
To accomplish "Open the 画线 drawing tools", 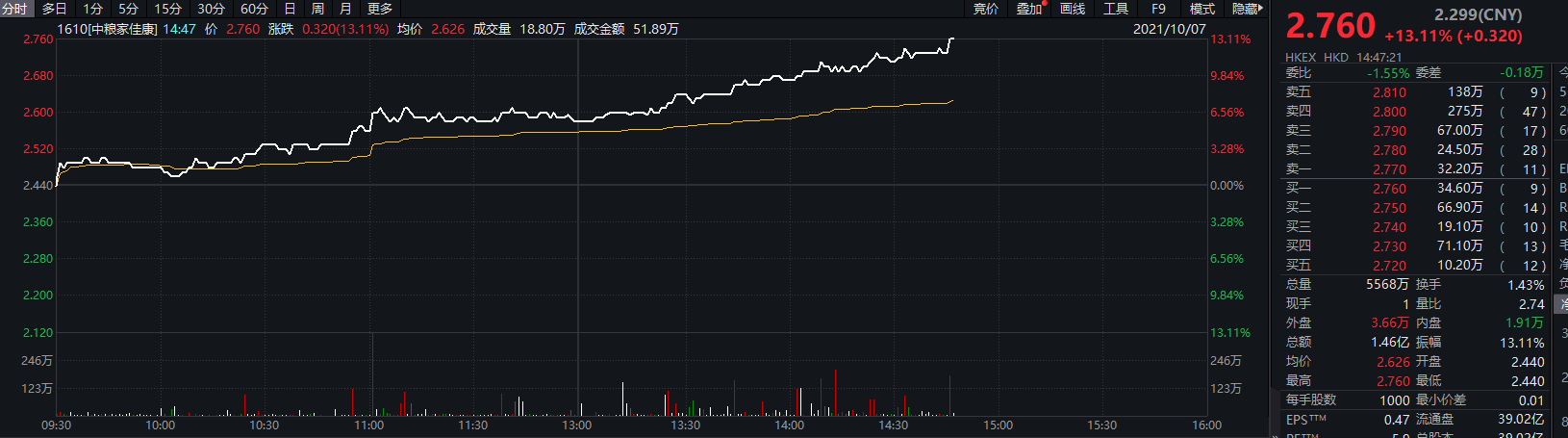I will pos(1073,9).
